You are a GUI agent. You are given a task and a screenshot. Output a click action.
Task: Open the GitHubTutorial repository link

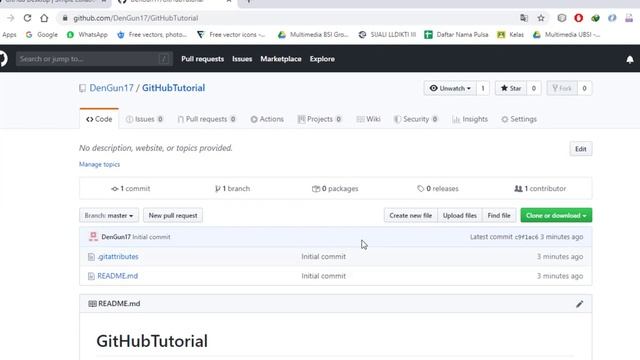click(173, 88)
